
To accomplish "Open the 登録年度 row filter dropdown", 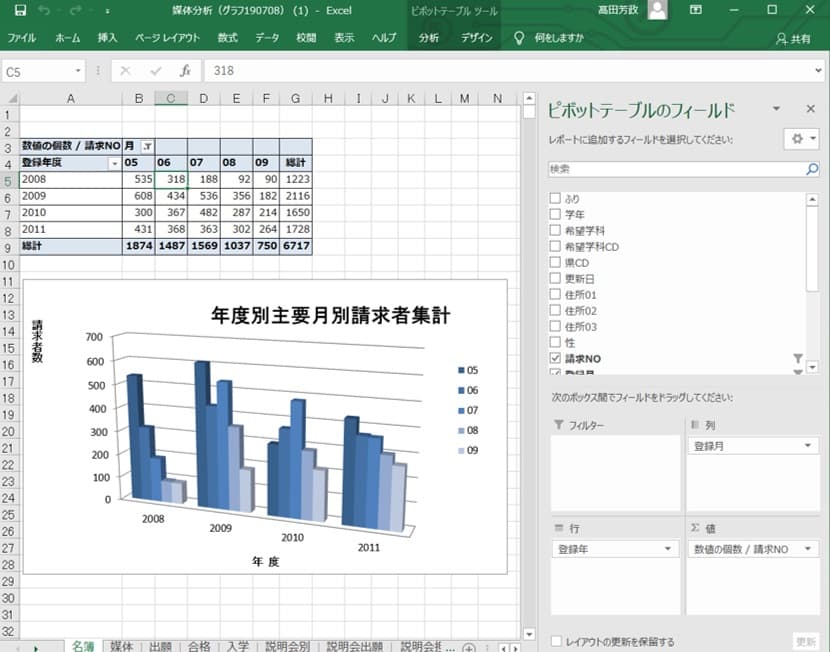I will [x=114, y=163].
